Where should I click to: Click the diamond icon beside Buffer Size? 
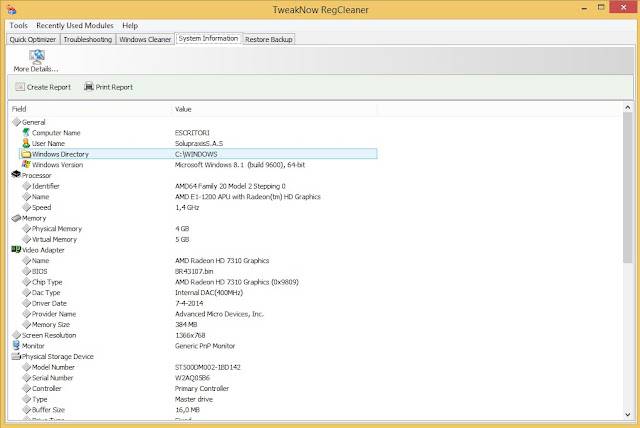(27, 410)
